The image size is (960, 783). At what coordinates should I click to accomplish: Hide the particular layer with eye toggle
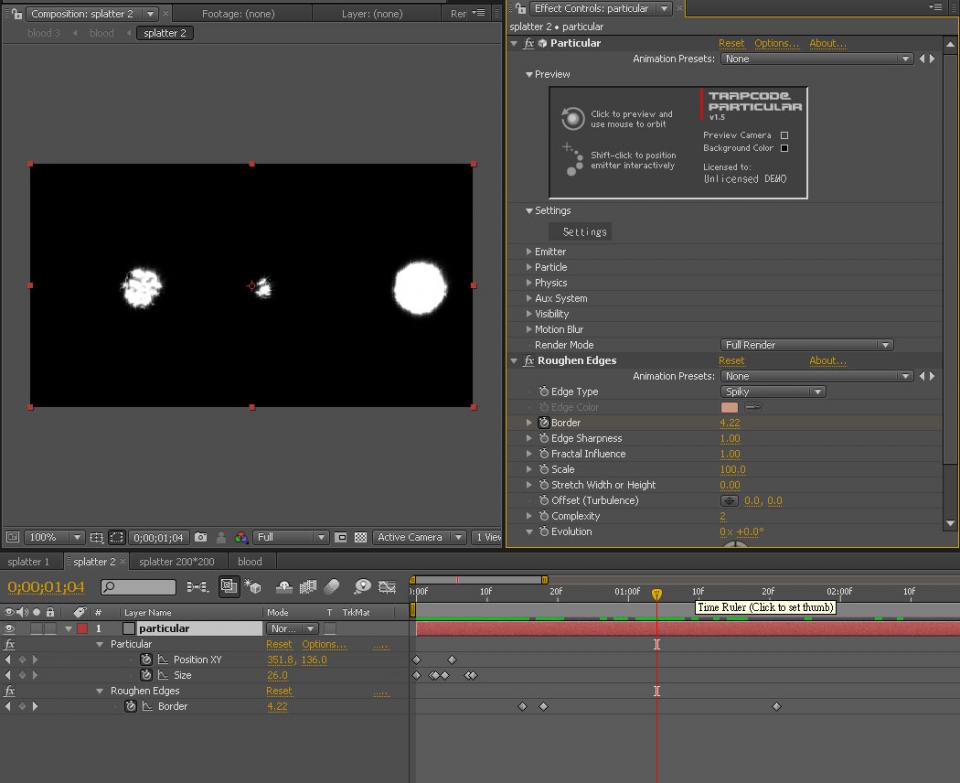[x=10, y=629]
